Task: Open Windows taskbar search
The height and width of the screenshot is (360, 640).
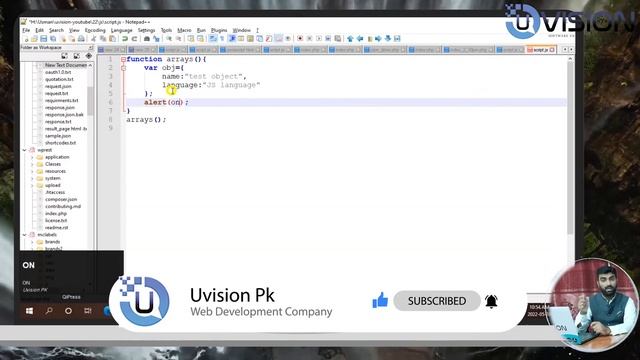Action: [49, 311]
